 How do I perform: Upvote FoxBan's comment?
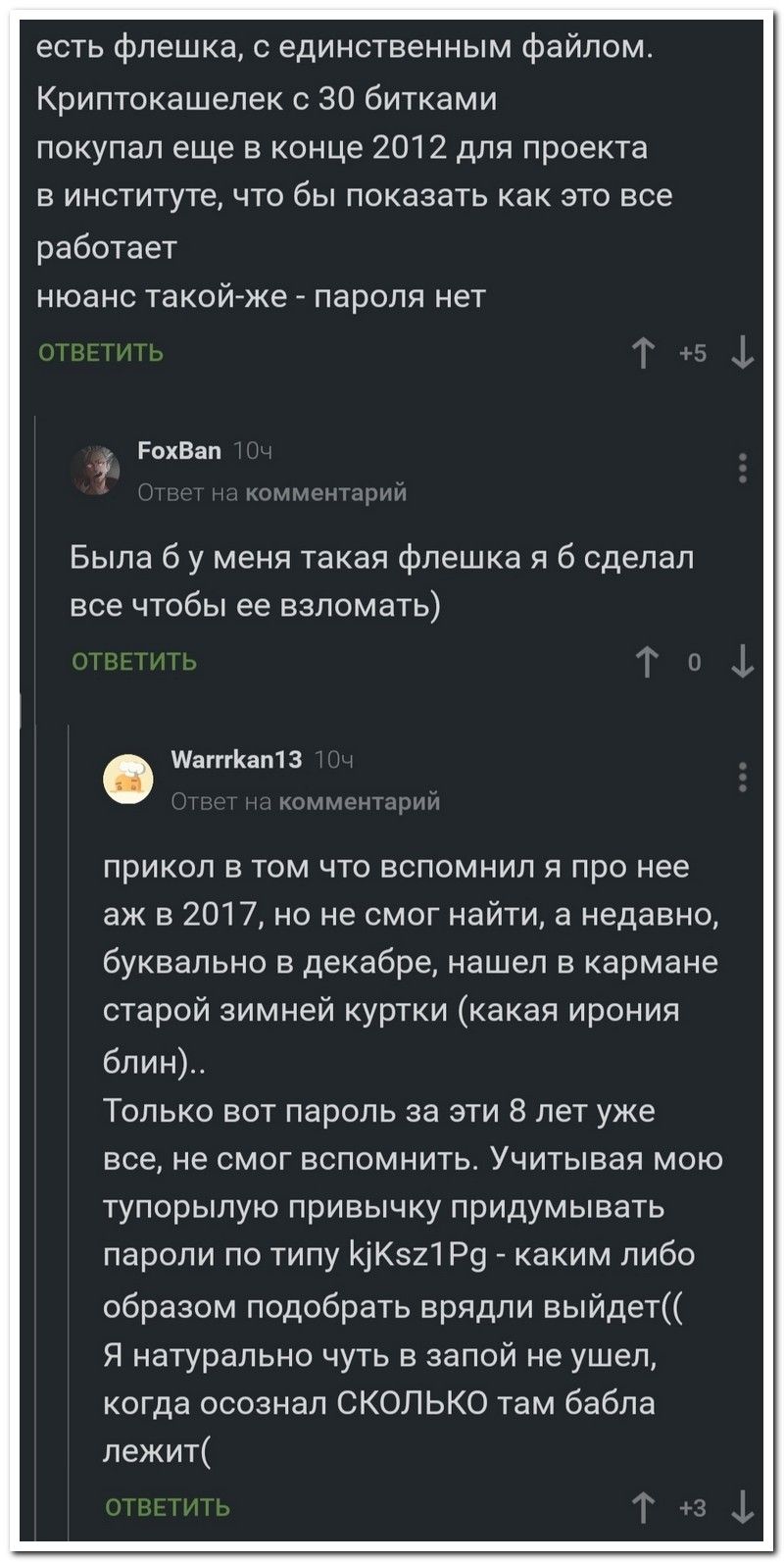[644, 664]
